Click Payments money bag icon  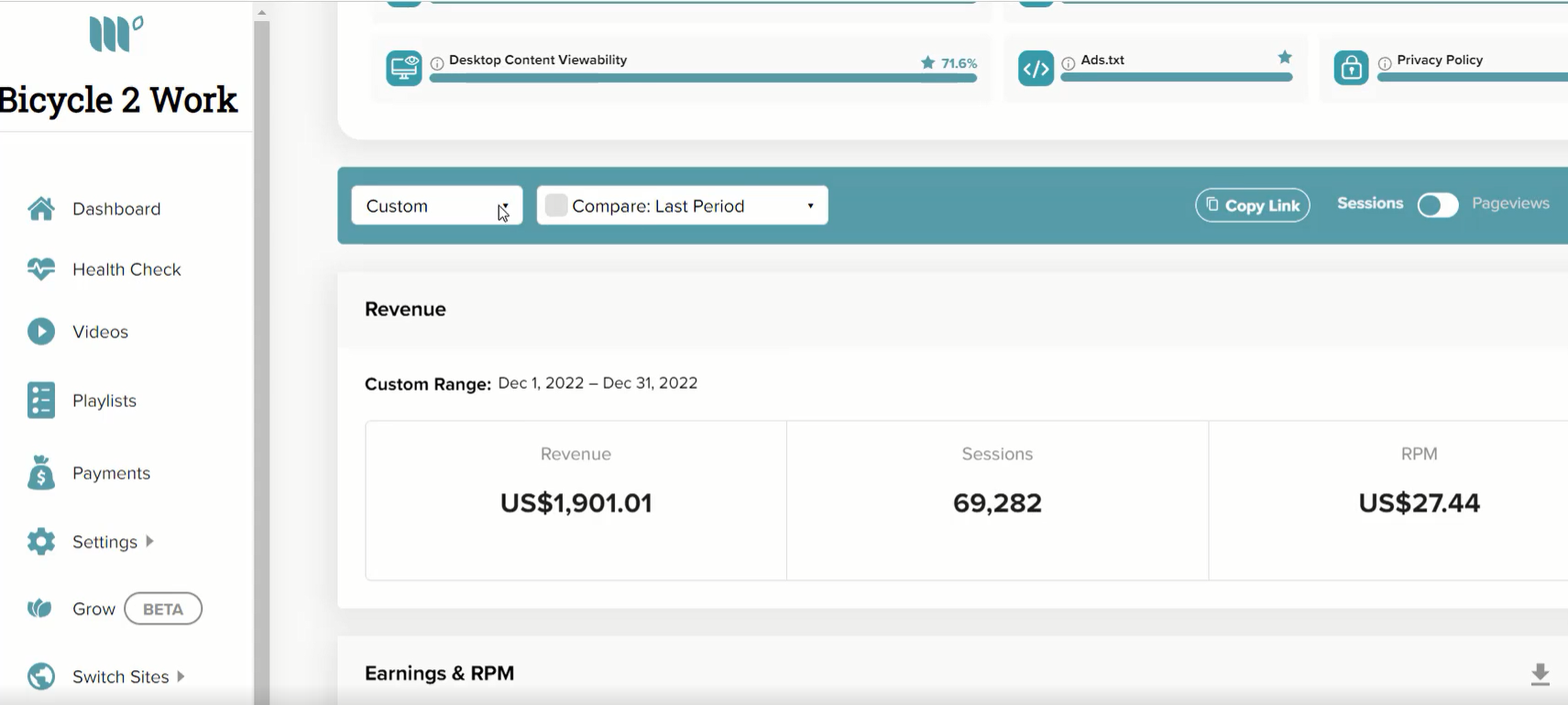click(40, 472)
